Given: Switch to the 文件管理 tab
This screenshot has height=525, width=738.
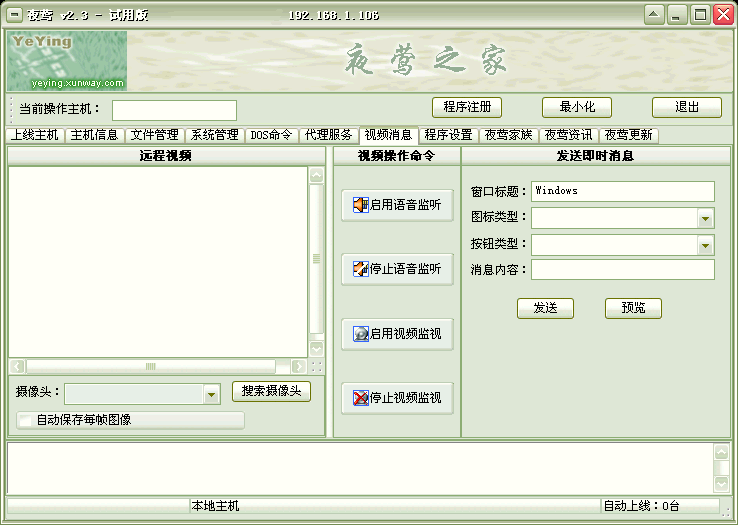Looking at the screenshot, I should (154, 135).
